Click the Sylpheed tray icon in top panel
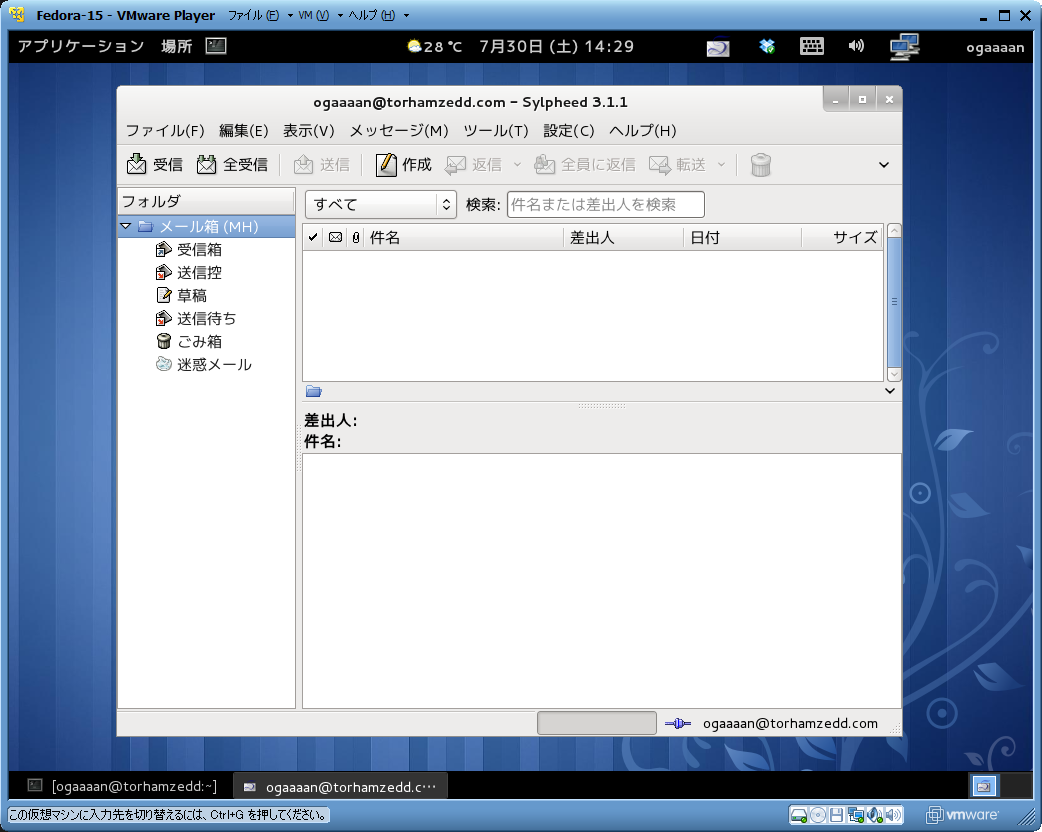Image resolution: width=1042 pixels, height=832 pixels. [718, 48]
